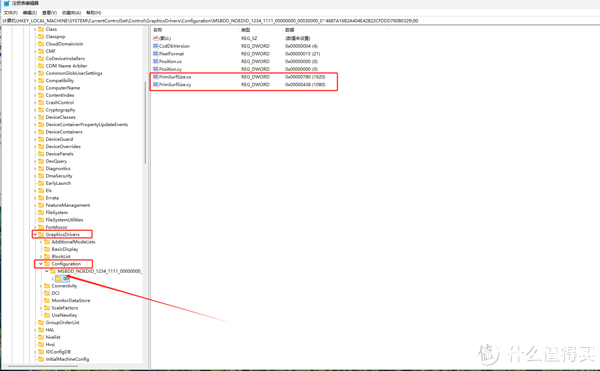Expand the ScaleFactors key
Image resolution: width=600 pixels, height=371 pixels.
(x=41, y=308)
